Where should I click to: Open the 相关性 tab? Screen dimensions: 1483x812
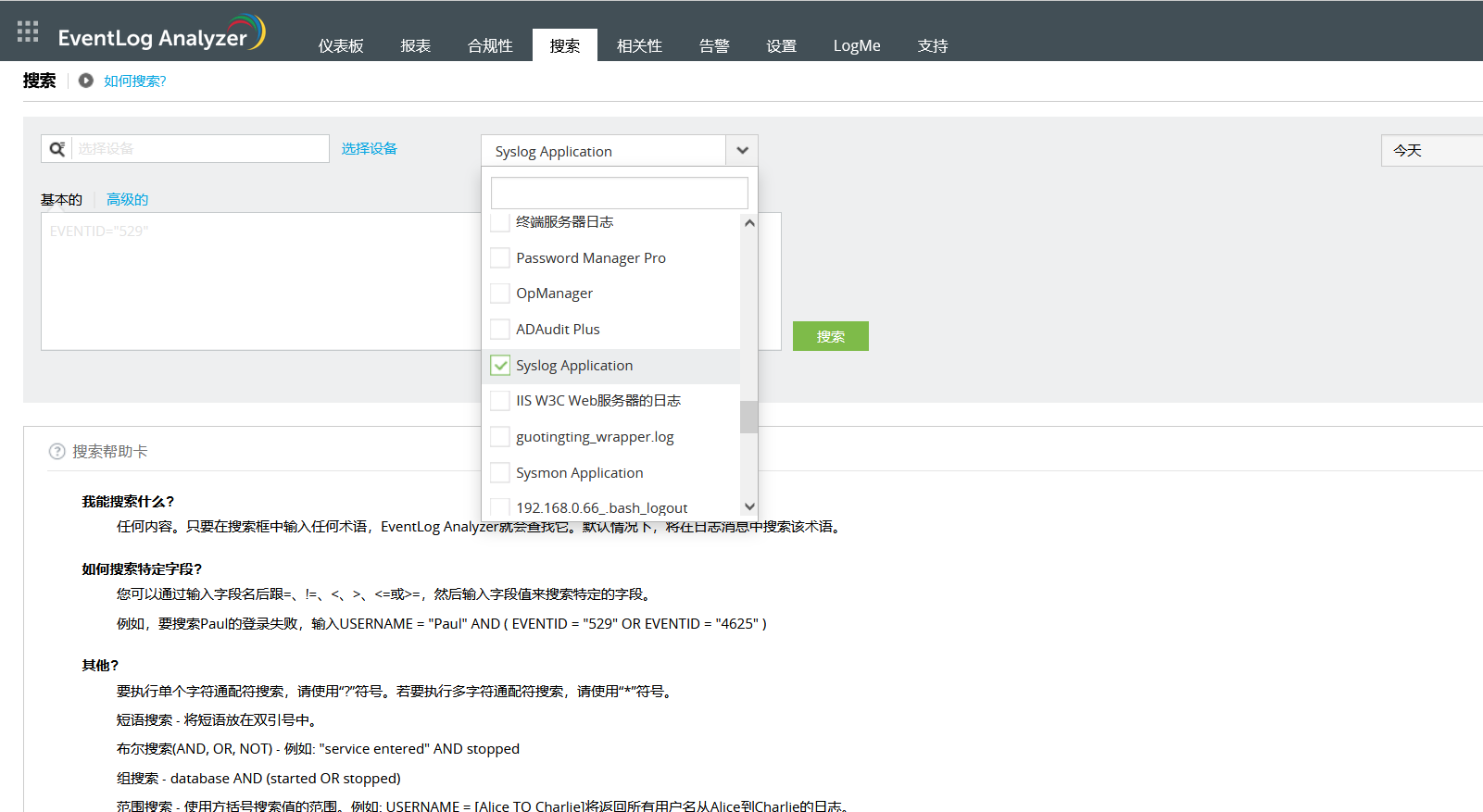(639, 45)
